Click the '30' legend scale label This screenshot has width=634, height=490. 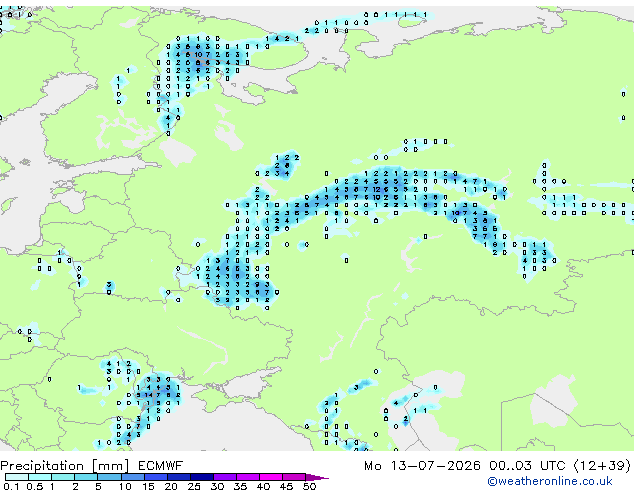click(x=218, y=486)
